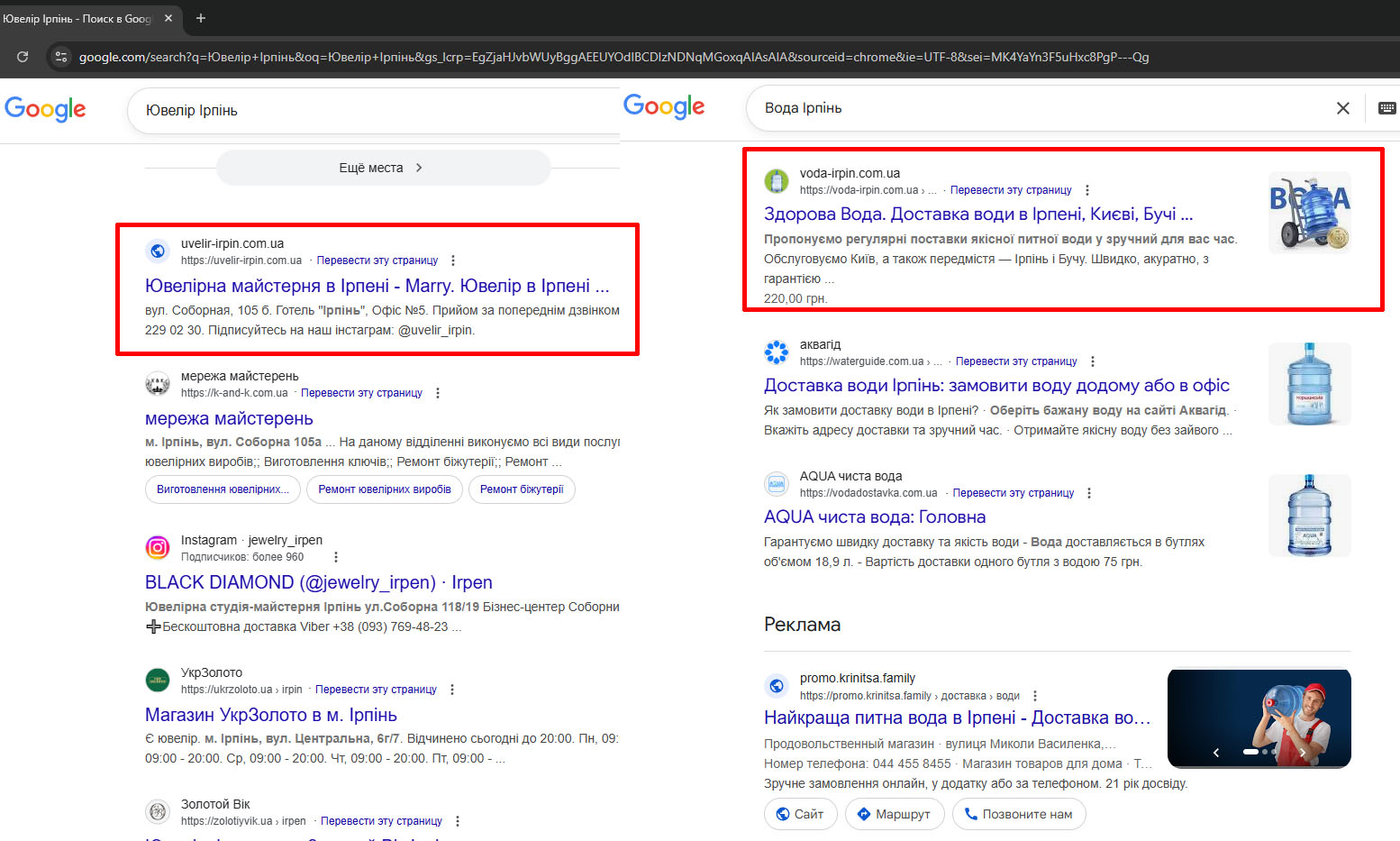This screenshot has width=1400, height=841.
Task: Translate the voda-irpin.com.ua result page
Action: click(1011, 190)
